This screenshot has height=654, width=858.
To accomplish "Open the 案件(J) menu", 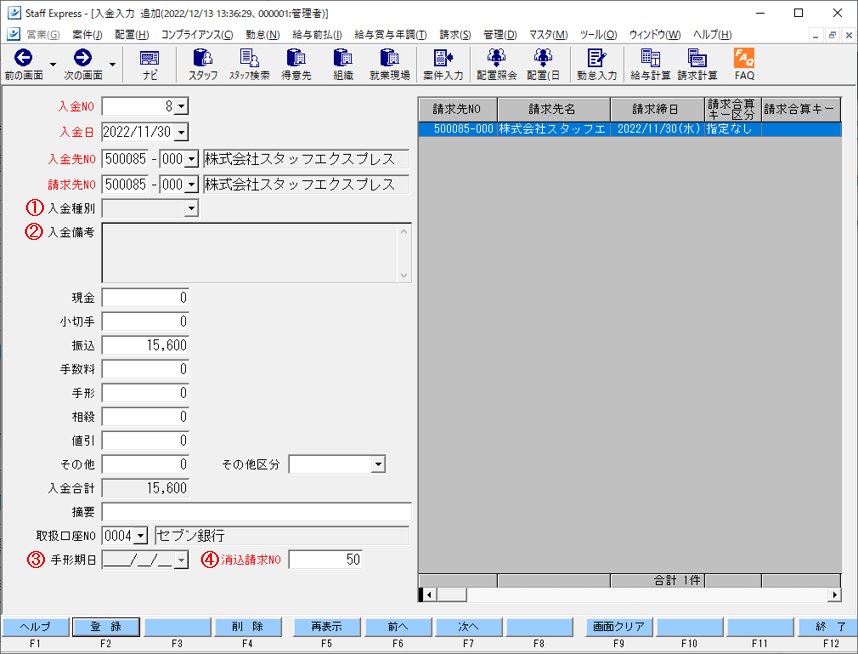I will coord(87,35).
